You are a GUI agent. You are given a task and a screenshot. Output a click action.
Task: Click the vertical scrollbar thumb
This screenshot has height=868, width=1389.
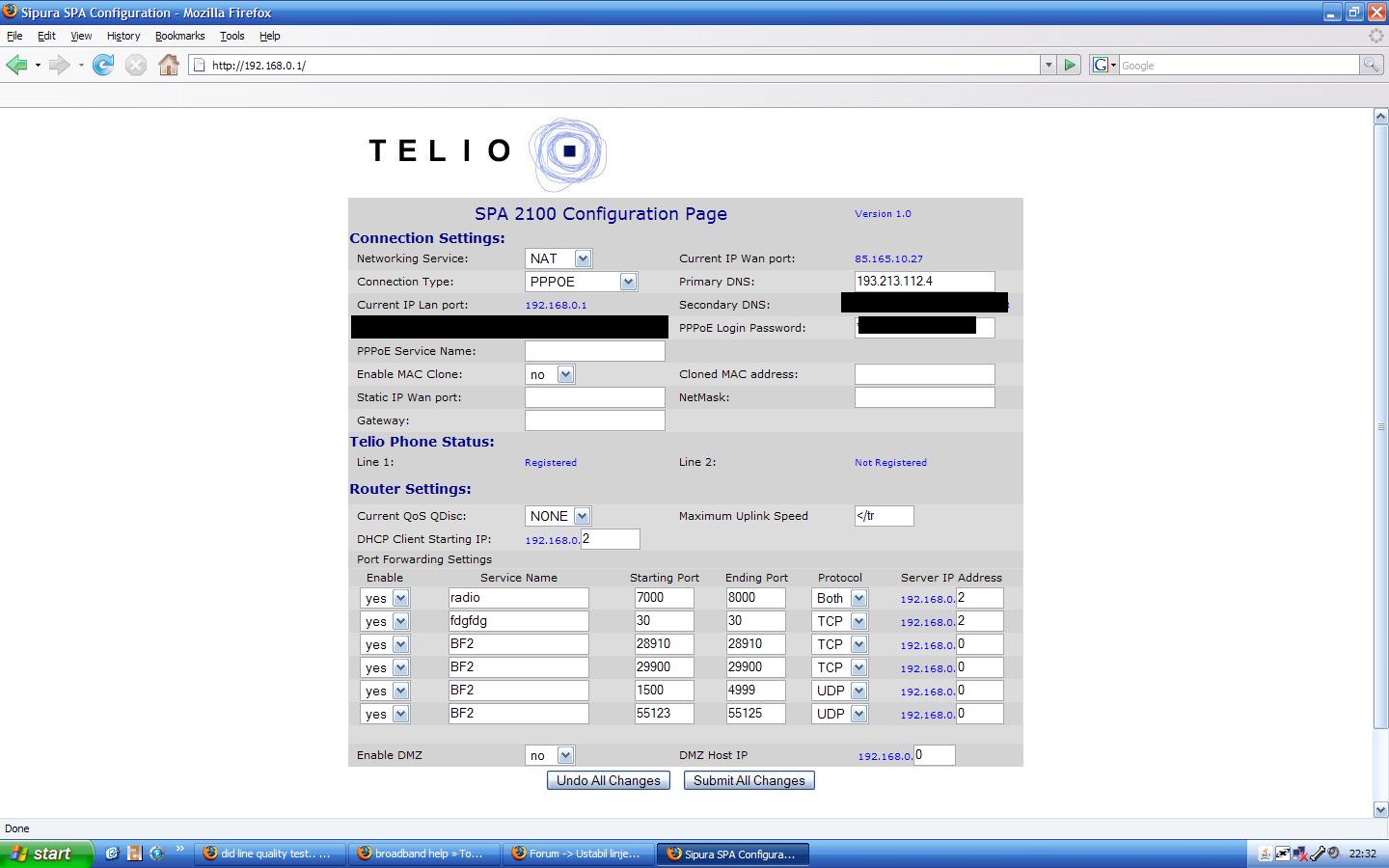click(1380, 426)
